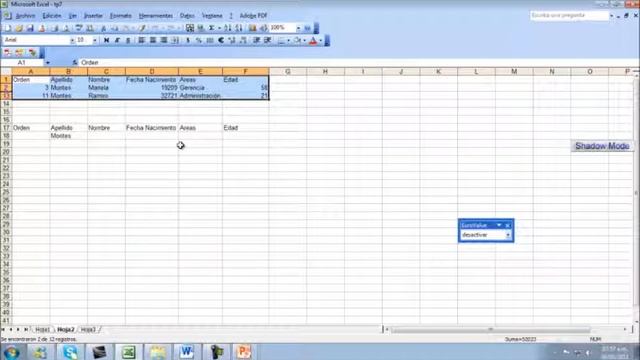Click the 'Escriba una pregunta' help box
Viewport: 640px width, 360px height.
coord(569,16)
